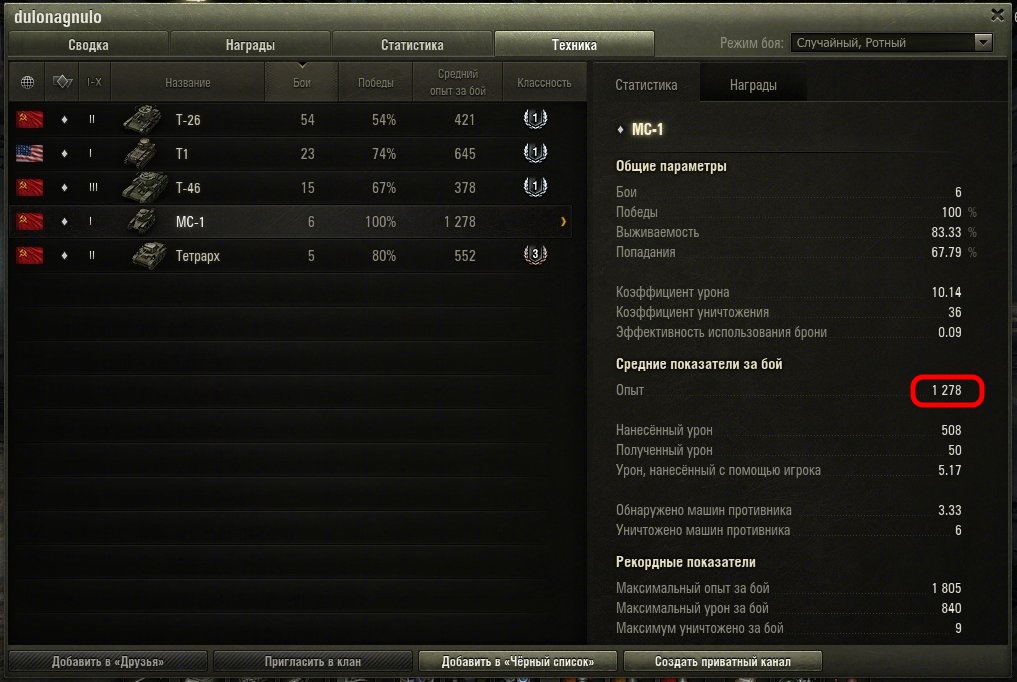
Task: Sort by tier I-X column header
Action: tap(95, 82)
